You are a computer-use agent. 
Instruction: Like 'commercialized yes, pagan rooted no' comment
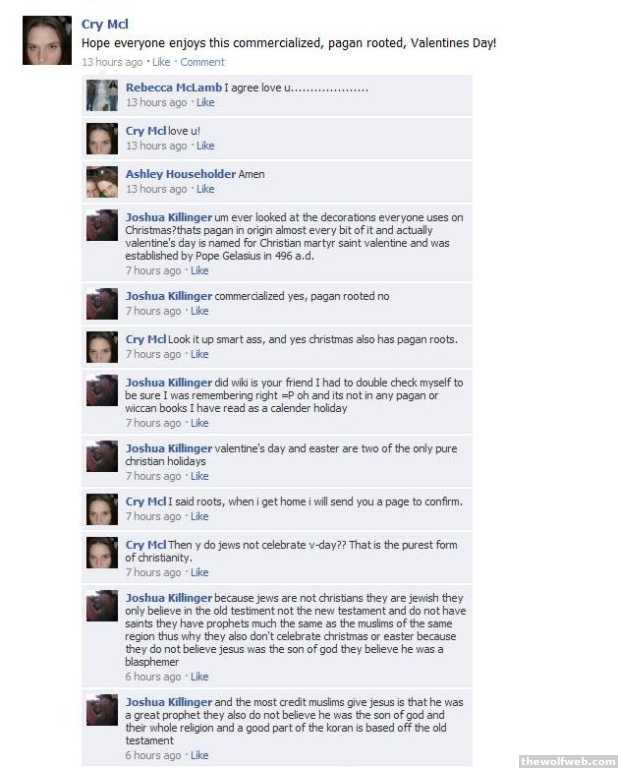click(x=199, y=311)
